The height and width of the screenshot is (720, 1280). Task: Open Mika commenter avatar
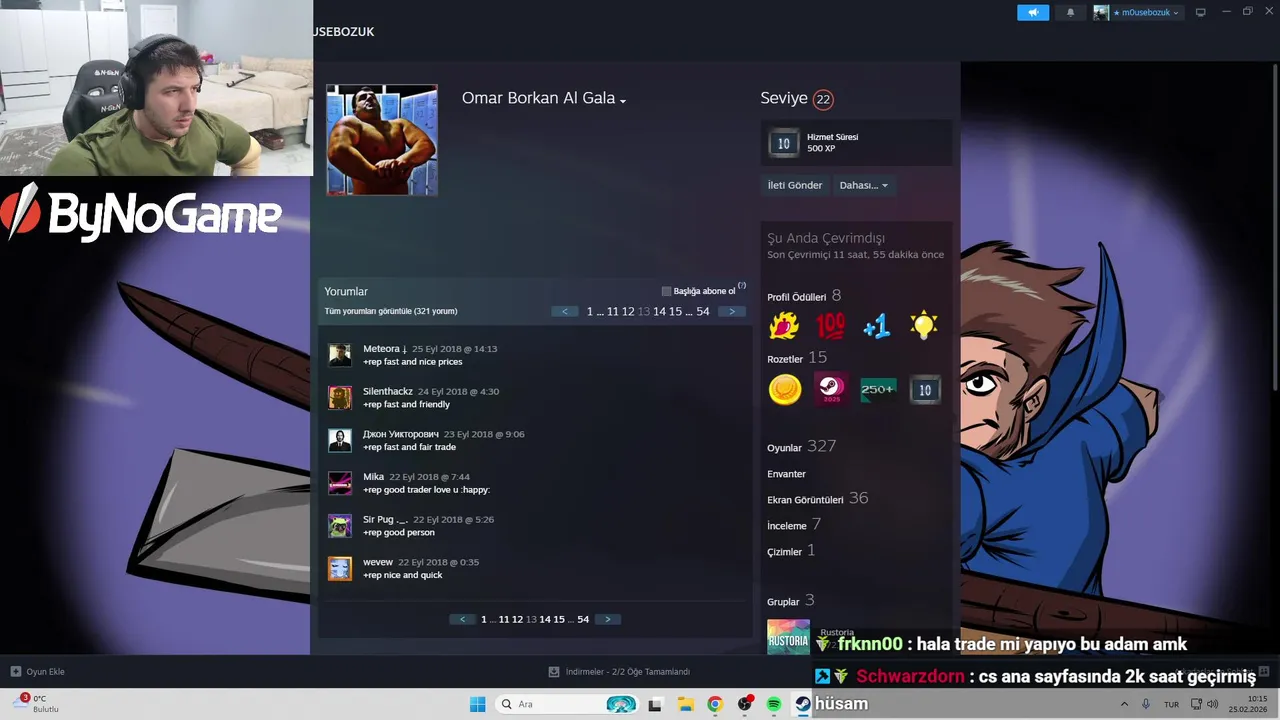point(340,484)
